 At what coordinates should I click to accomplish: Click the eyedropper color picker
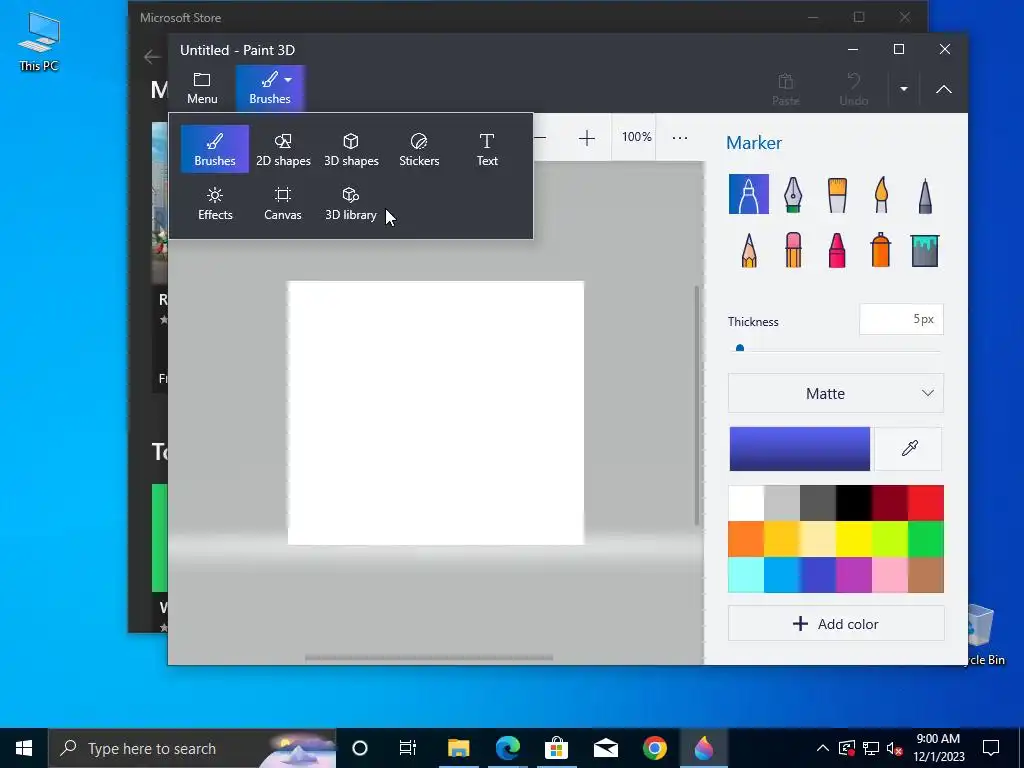coord(908,449)
